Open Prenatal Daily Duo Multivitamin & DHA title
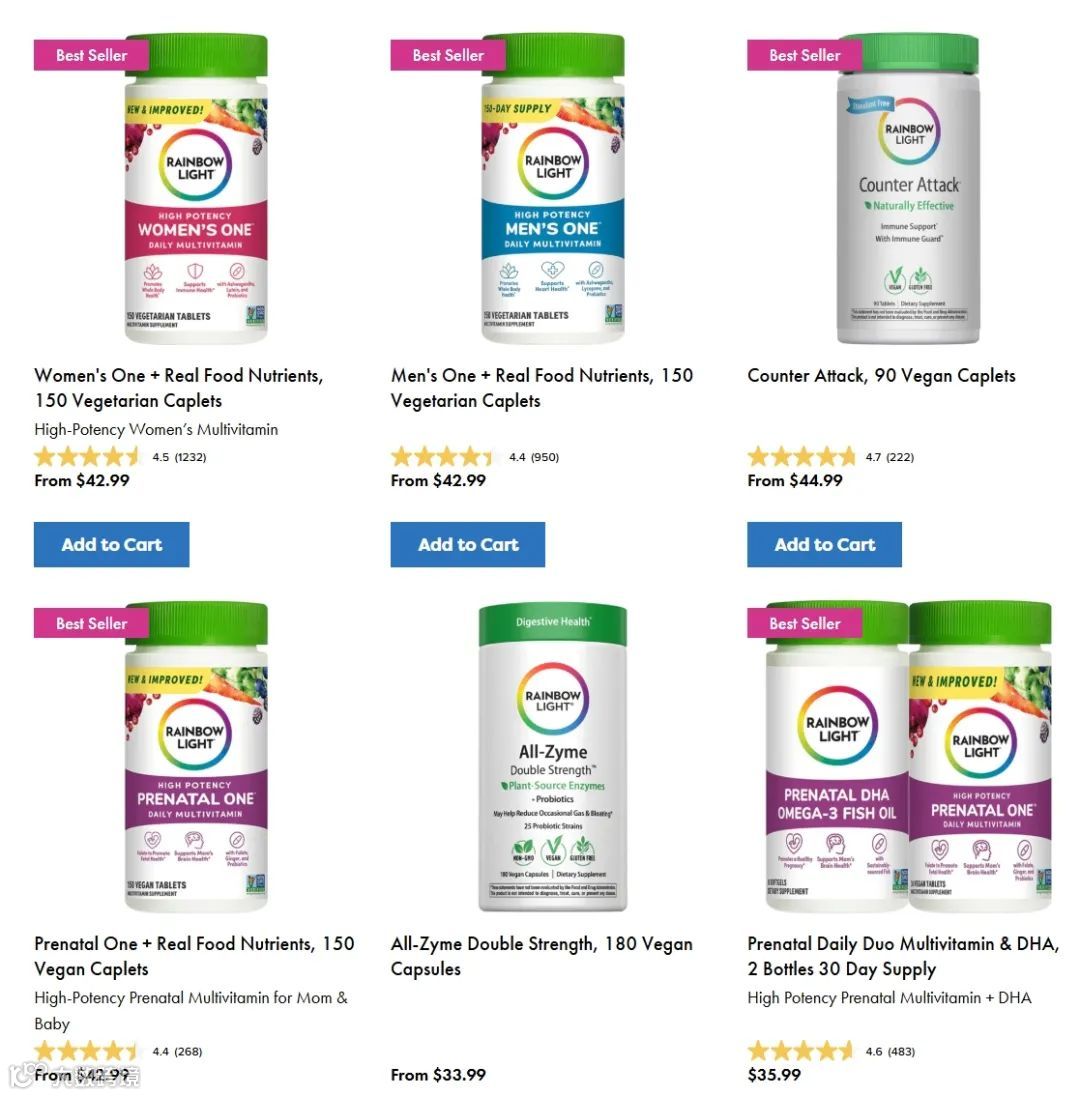This screenshot has height=1096, width=1080. point(903,956)
